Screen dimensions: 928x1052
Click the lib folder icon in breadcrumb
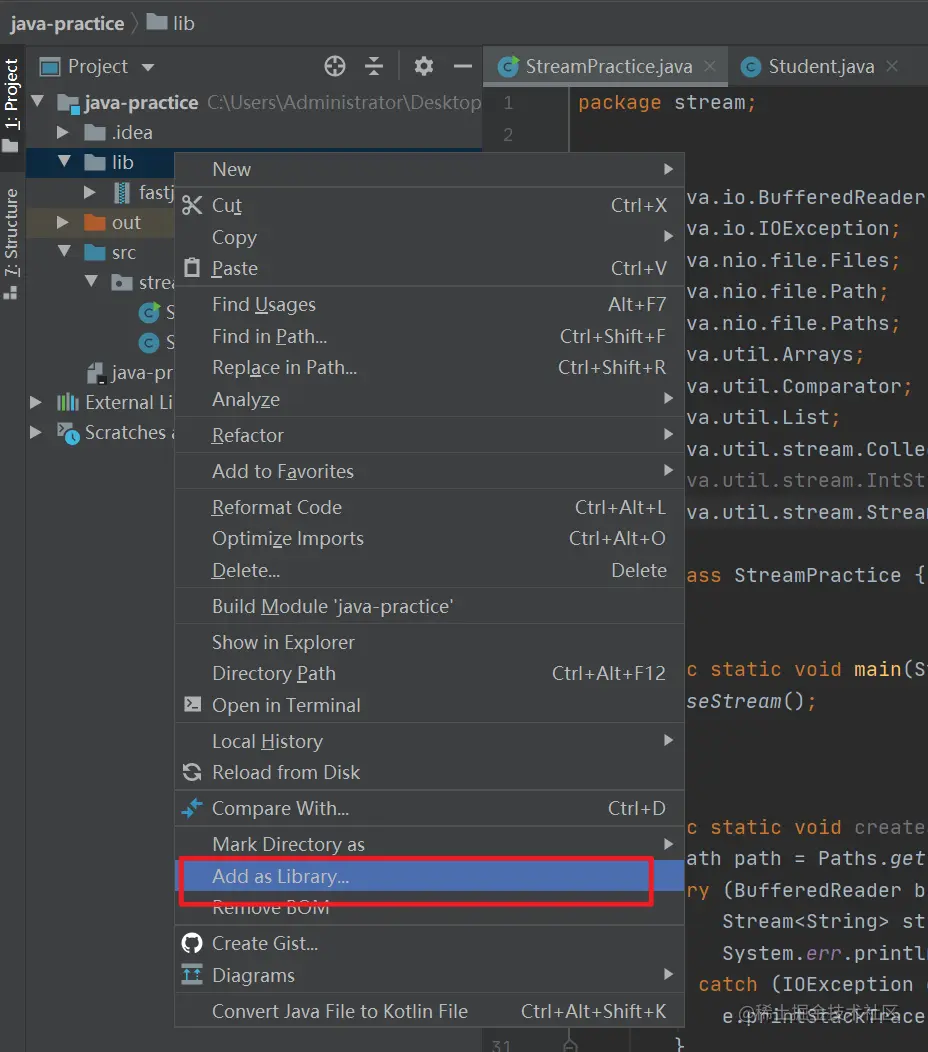point(157,22)
